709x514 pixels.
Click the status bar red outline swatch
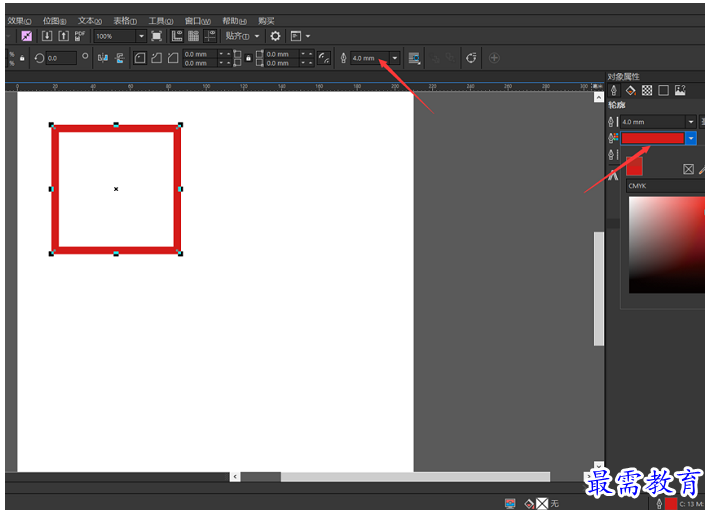tap(671, 504)
